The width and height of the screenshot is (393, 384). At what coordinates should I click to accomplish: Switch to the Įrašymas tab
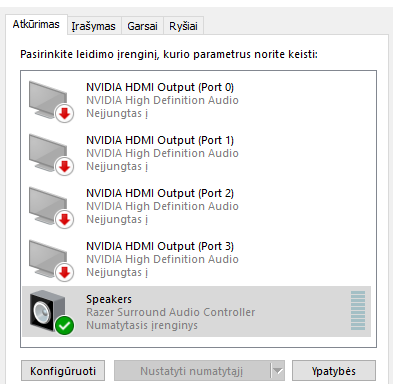pyautogui.click(x=93, y=26)
